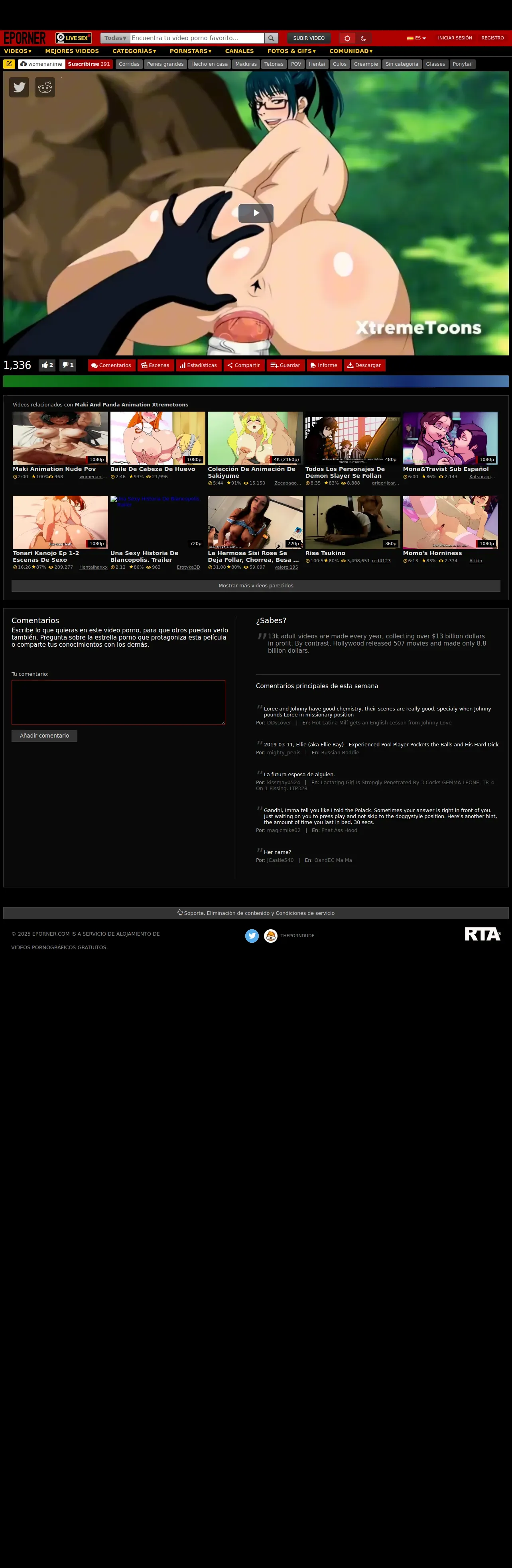Switch to light theme with sun icon
Viewport: 512px width, 1568px height.
click(347, 38)
